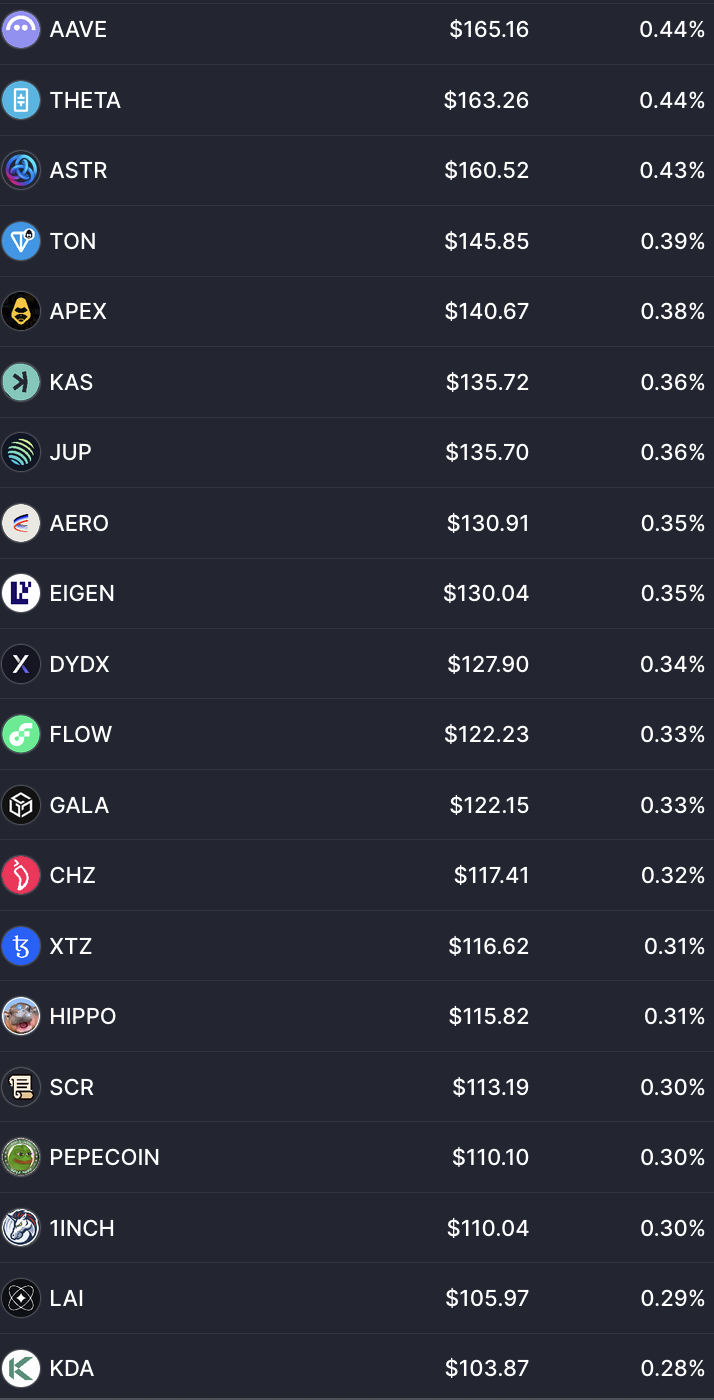Click the KAS coin icon

click(21, 382)
